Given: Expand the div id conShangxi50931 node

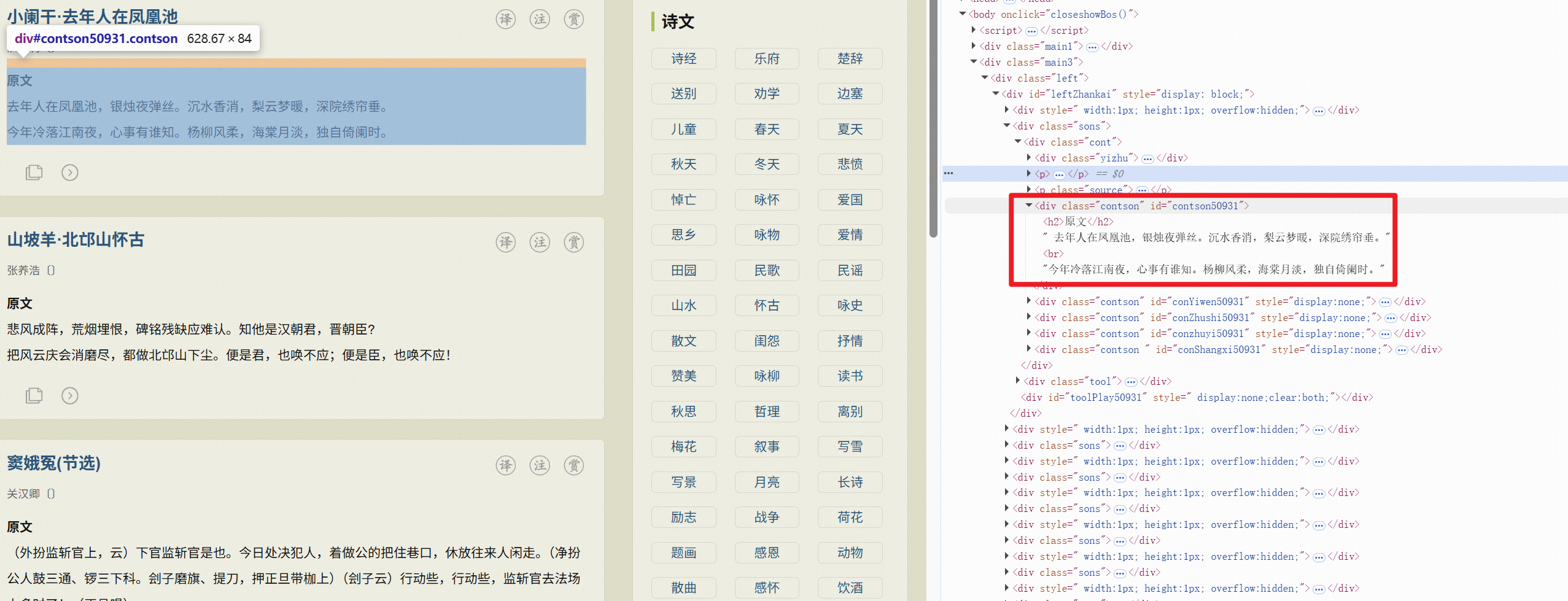Looking at the screenshot, I should tap(1029, 349).
